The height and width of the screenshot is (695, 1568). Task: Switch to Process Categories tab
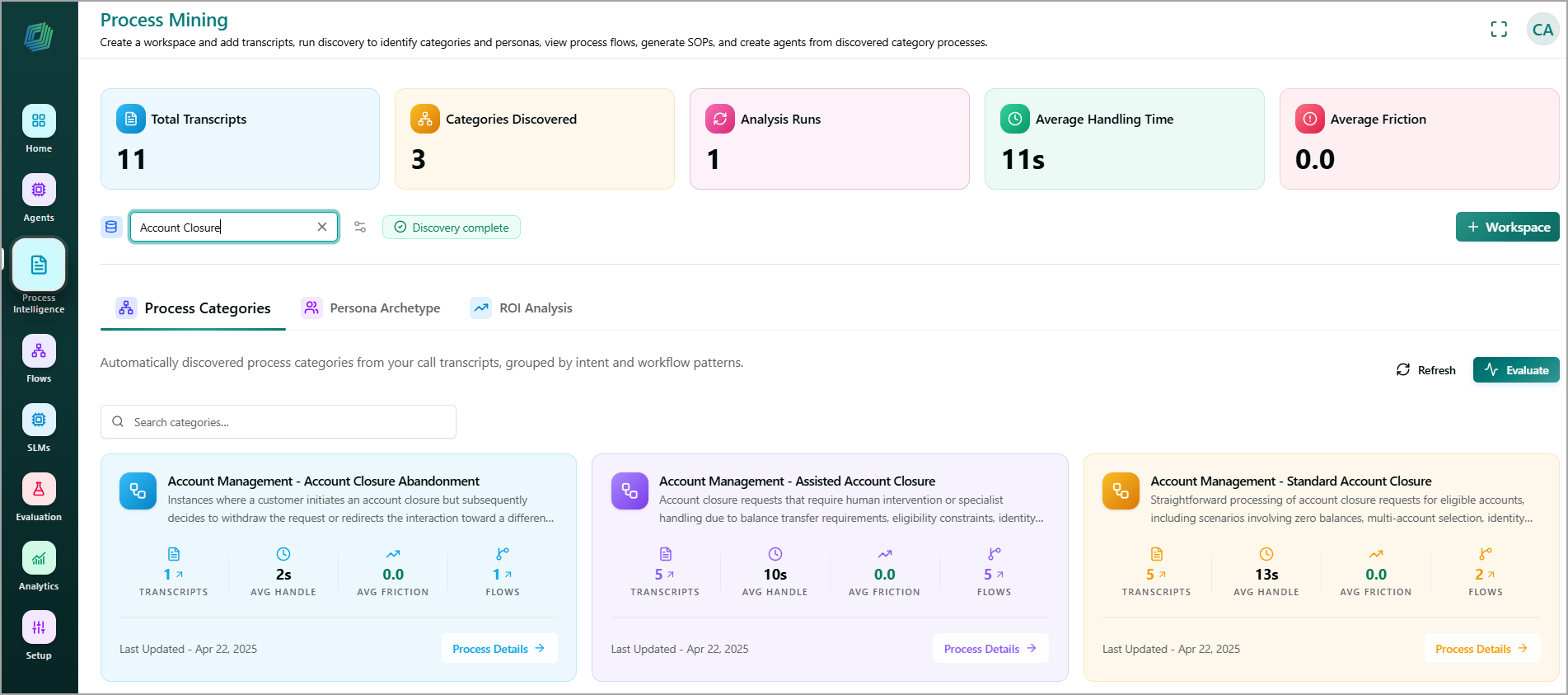tap(193, 308)
